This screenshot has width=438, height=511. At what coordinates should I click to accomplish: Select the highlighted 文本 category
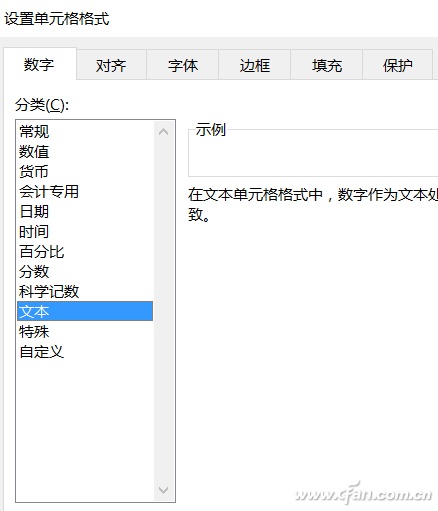[x=85, y=311]
